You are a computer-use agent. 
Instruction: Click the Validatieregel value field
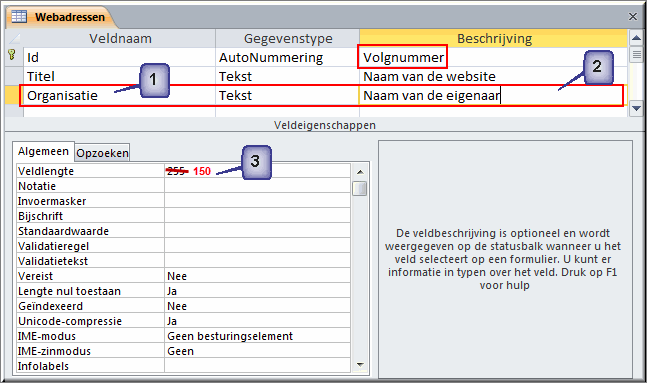257,246
